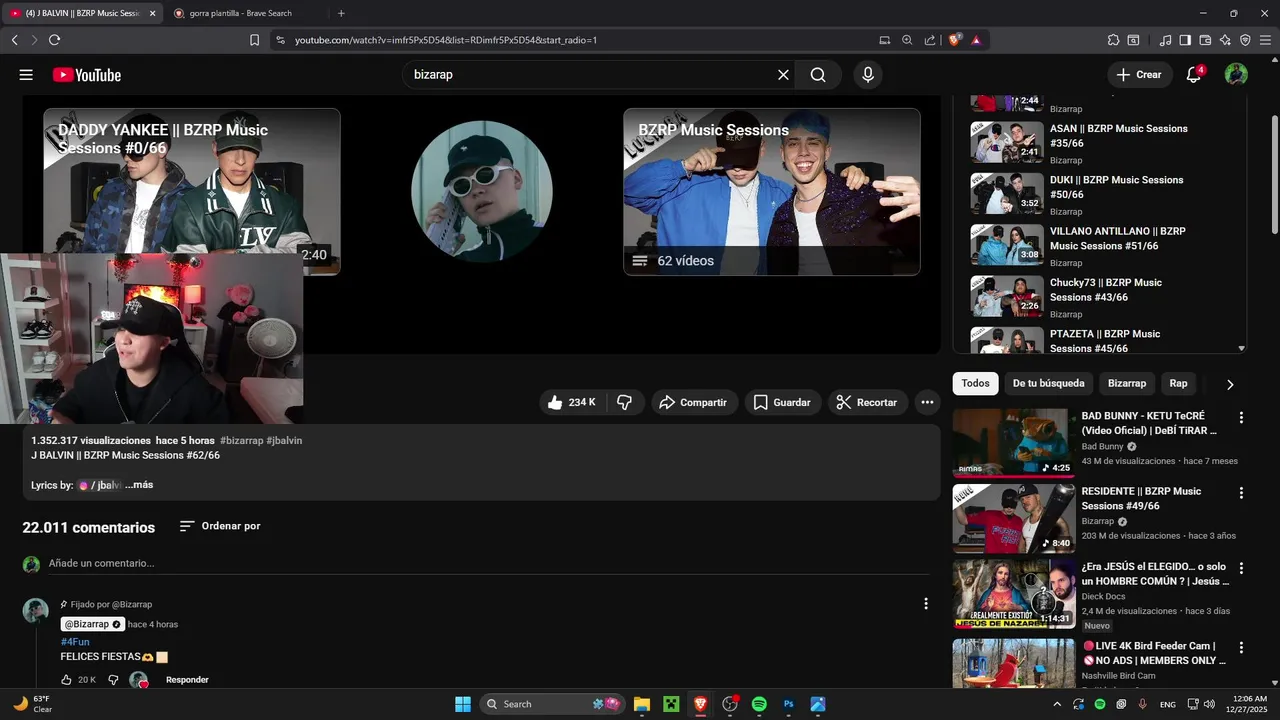This screenshot has height=720, width=1280.
Task: Open Bizarrap channel circle avatar
Action: [x=482, y=191]
